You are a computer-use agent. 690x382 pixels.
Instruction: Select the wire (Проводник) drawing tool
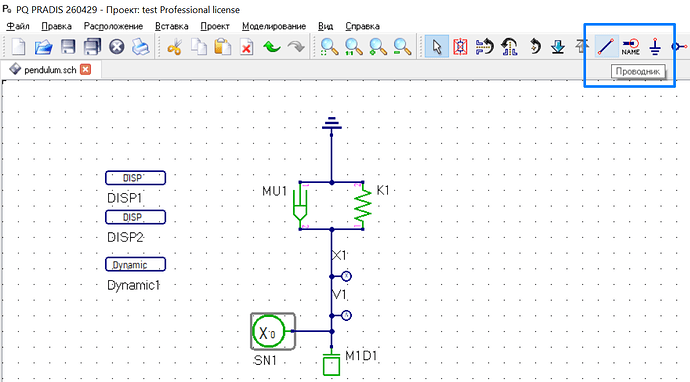pos(606,46)
